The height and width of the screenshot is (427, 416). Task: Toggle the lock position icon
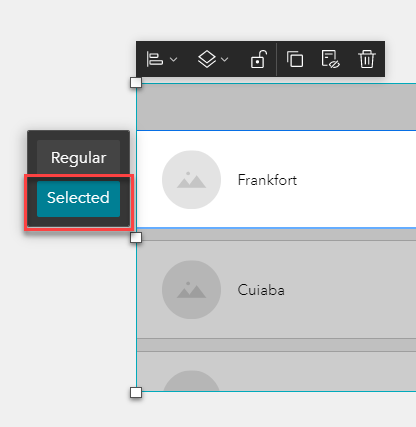click(259, 59)
